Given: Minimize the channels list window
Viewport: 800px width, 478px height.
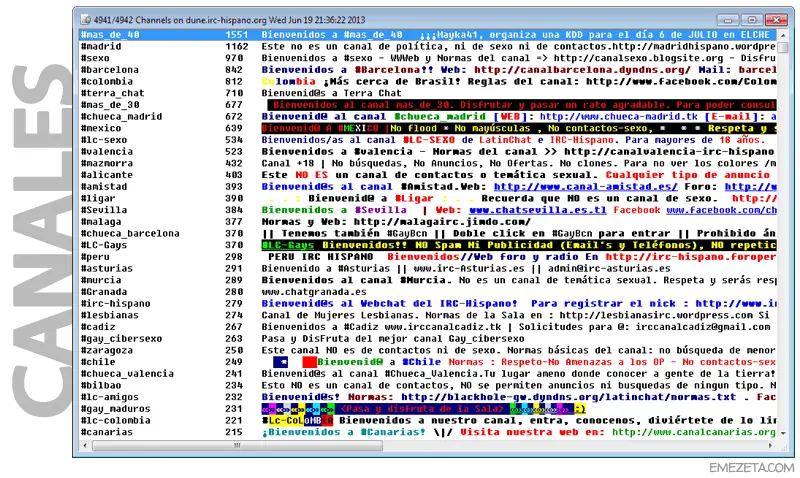Looking at the screenshot, I should click(728, 20).
